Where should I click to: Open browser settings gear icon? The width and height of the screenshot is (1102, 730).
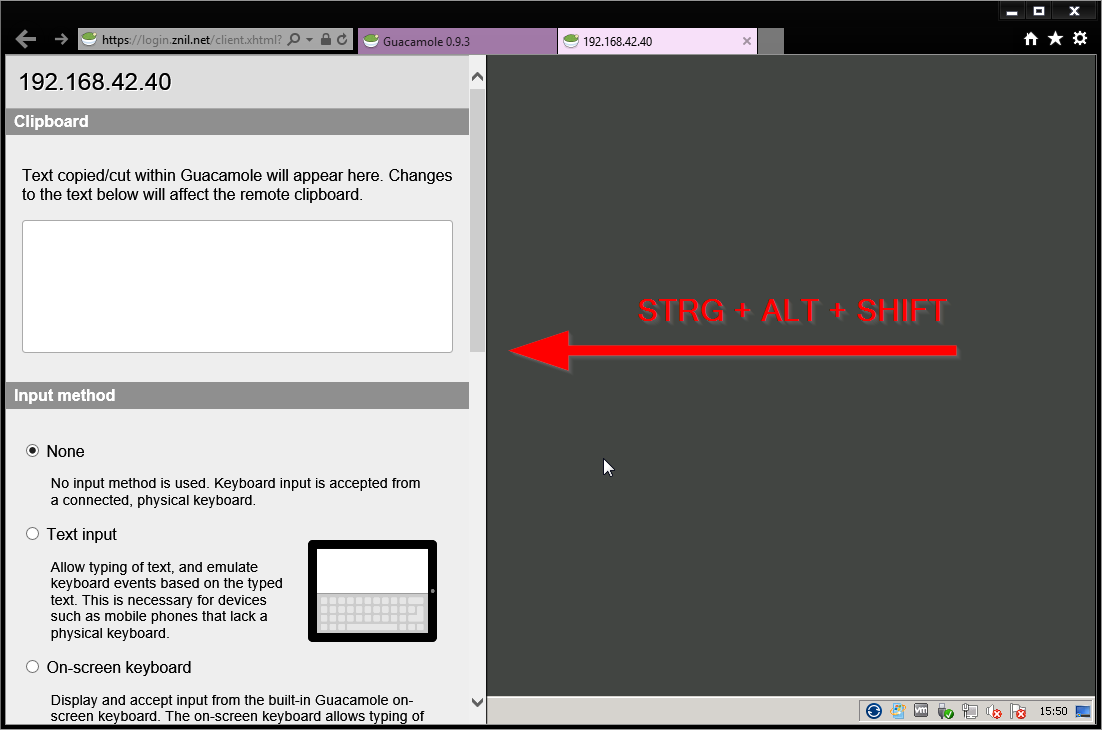pos(1080,39)
